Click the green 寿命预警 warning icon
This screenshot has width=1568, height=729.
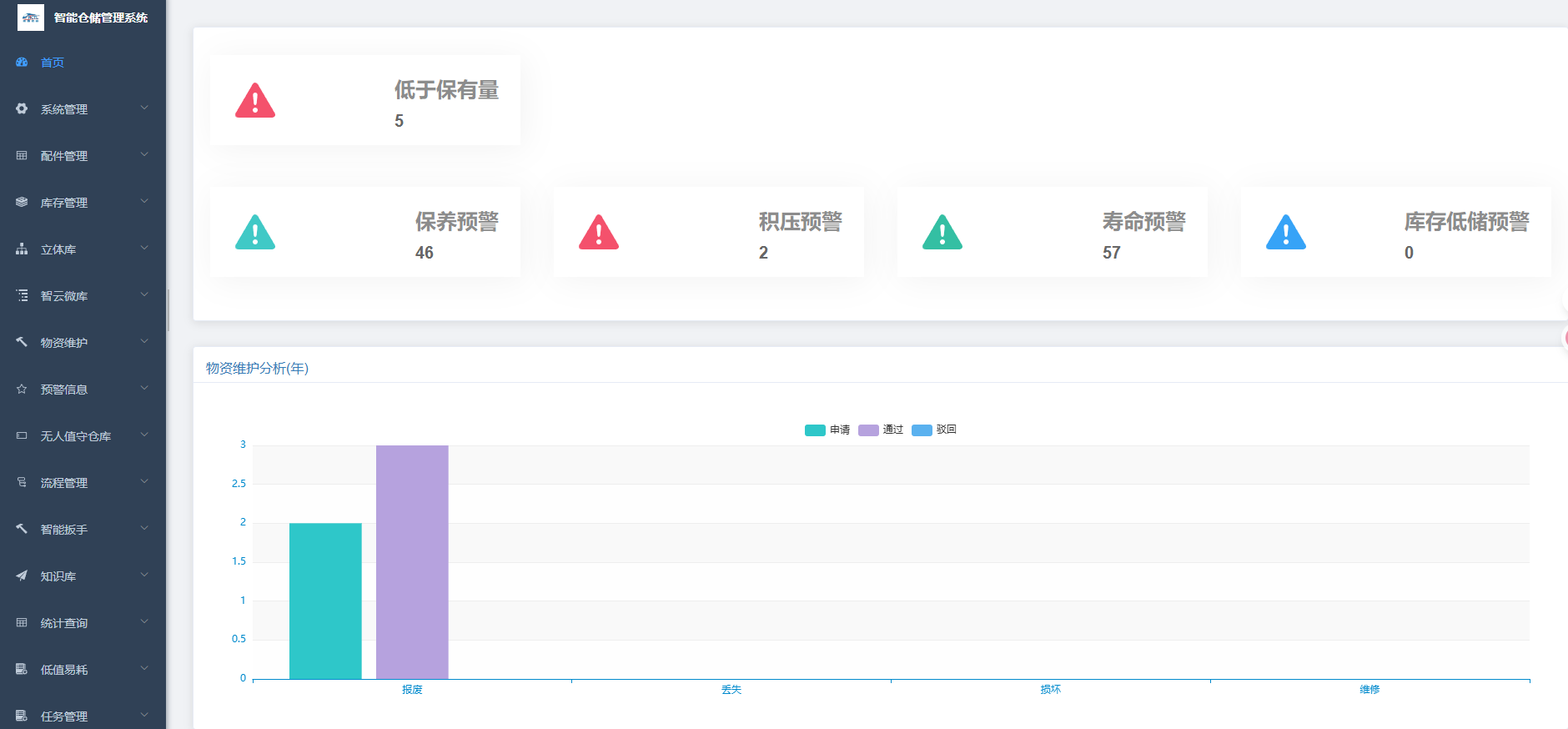coord(942,233)
